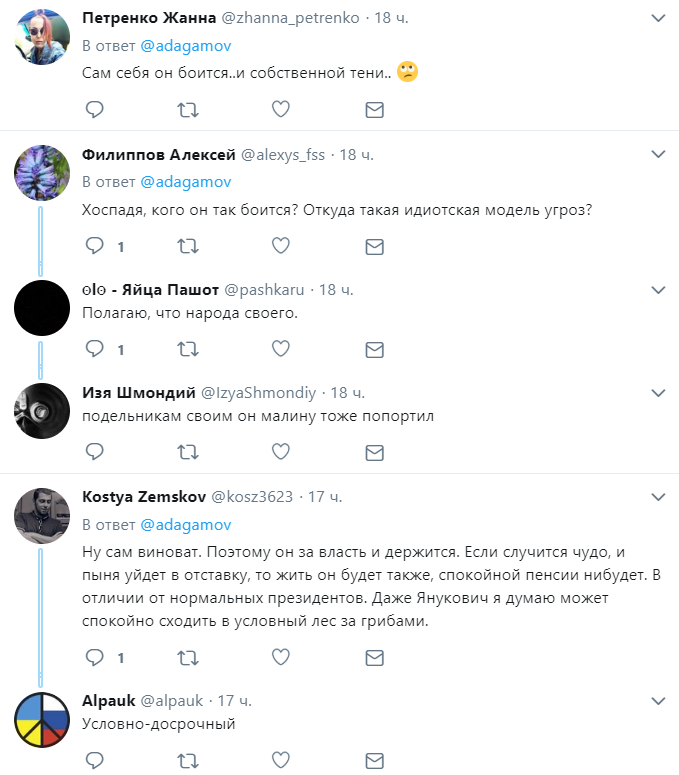View Филиппов Алексей's flower avatar
679x775 pixels.
[x=42, y=172]
